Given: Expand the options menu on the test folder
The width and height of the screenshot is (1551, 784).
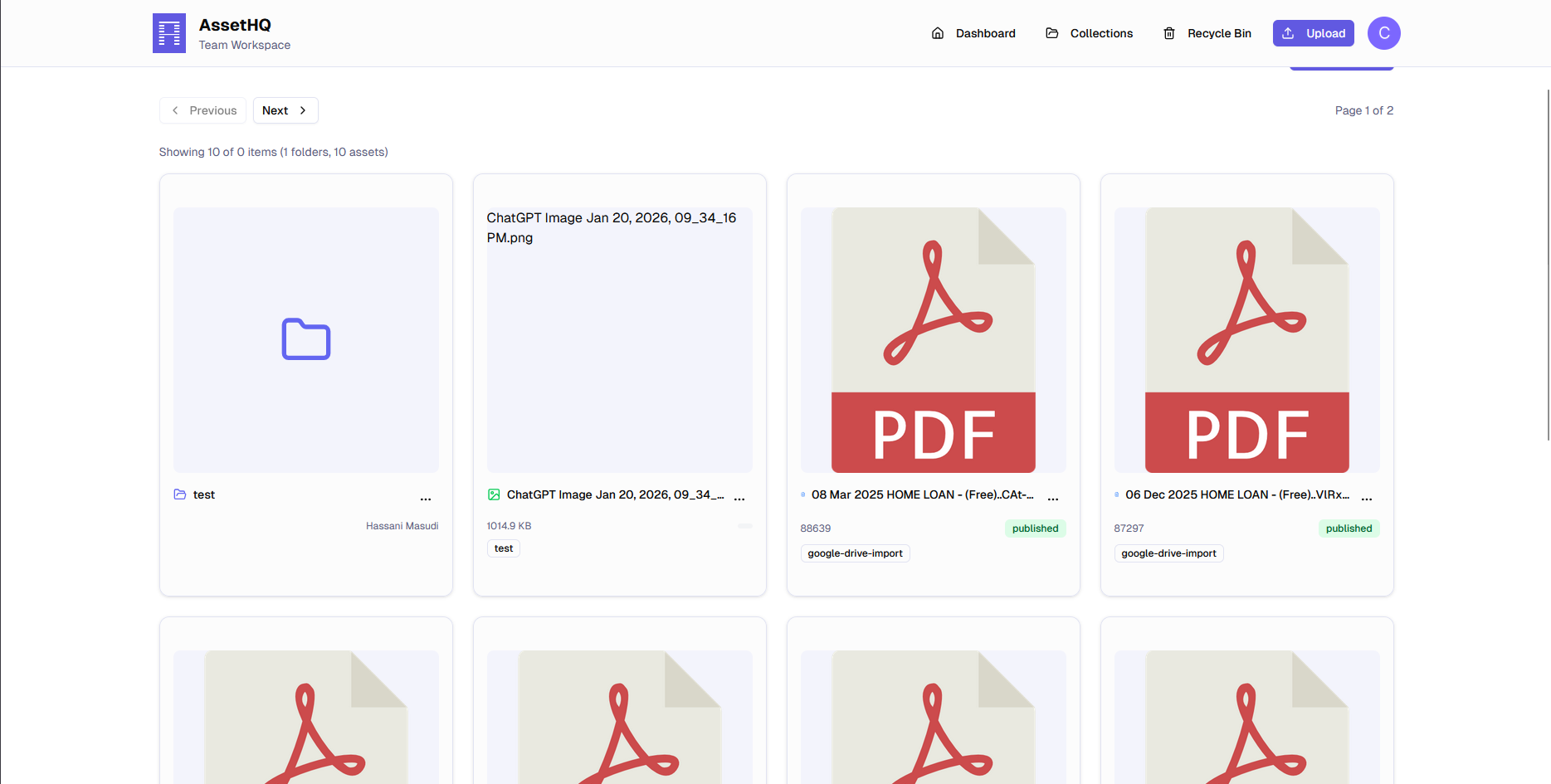Looking at the screenshot, I should pos(426,498).
